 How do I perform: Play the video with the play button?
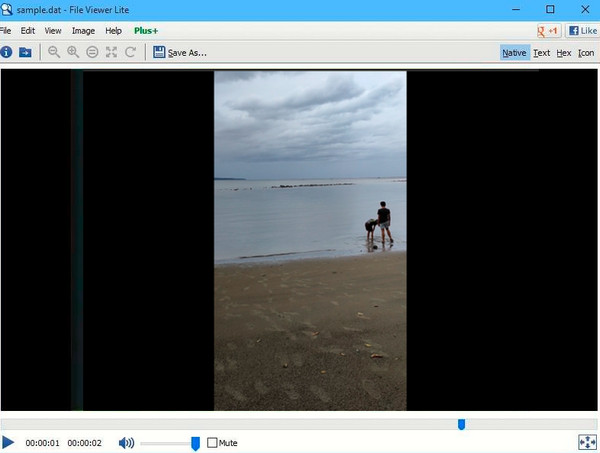[8, 442]
